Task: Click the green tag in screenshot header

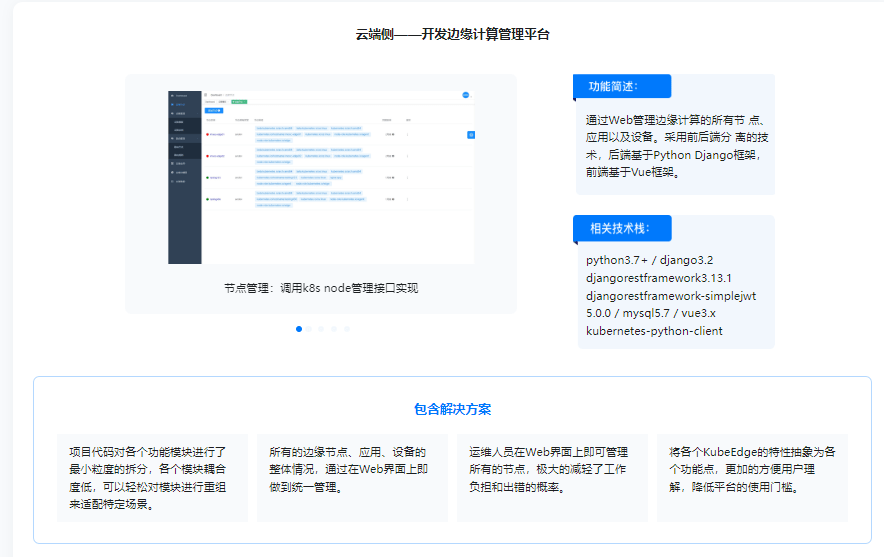Action: 239,102
